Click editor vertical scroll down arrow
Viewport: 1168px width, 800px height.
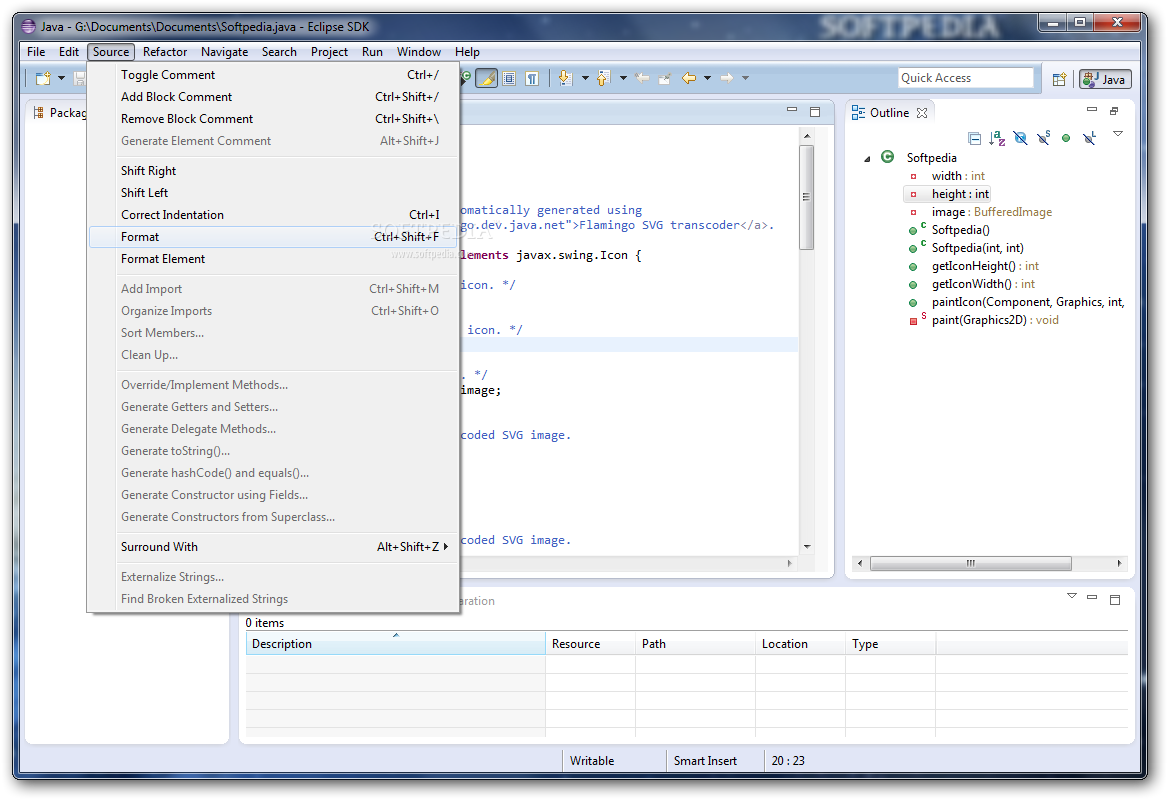(807, 547)
